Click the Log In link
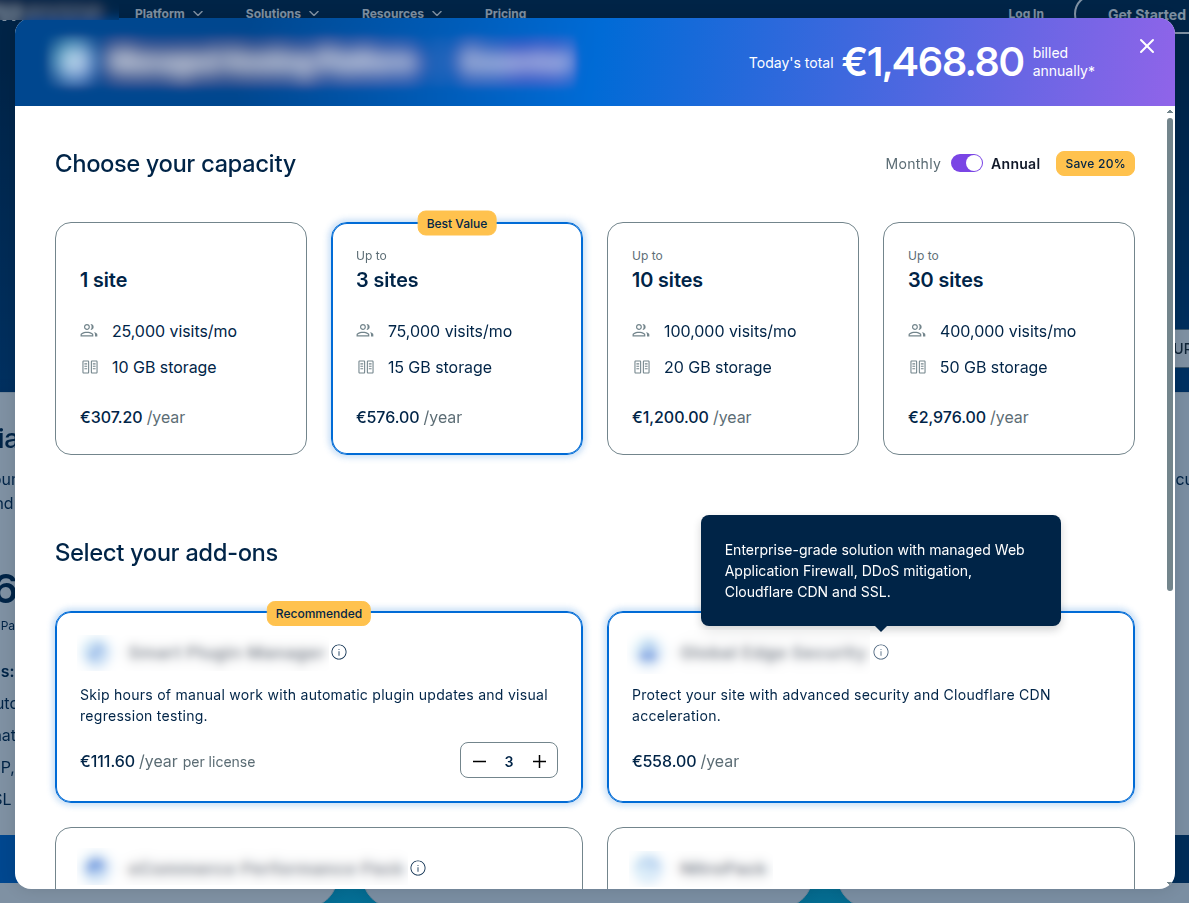Viewport: 1189px width, 903px height. click(x=1025, y=14)
